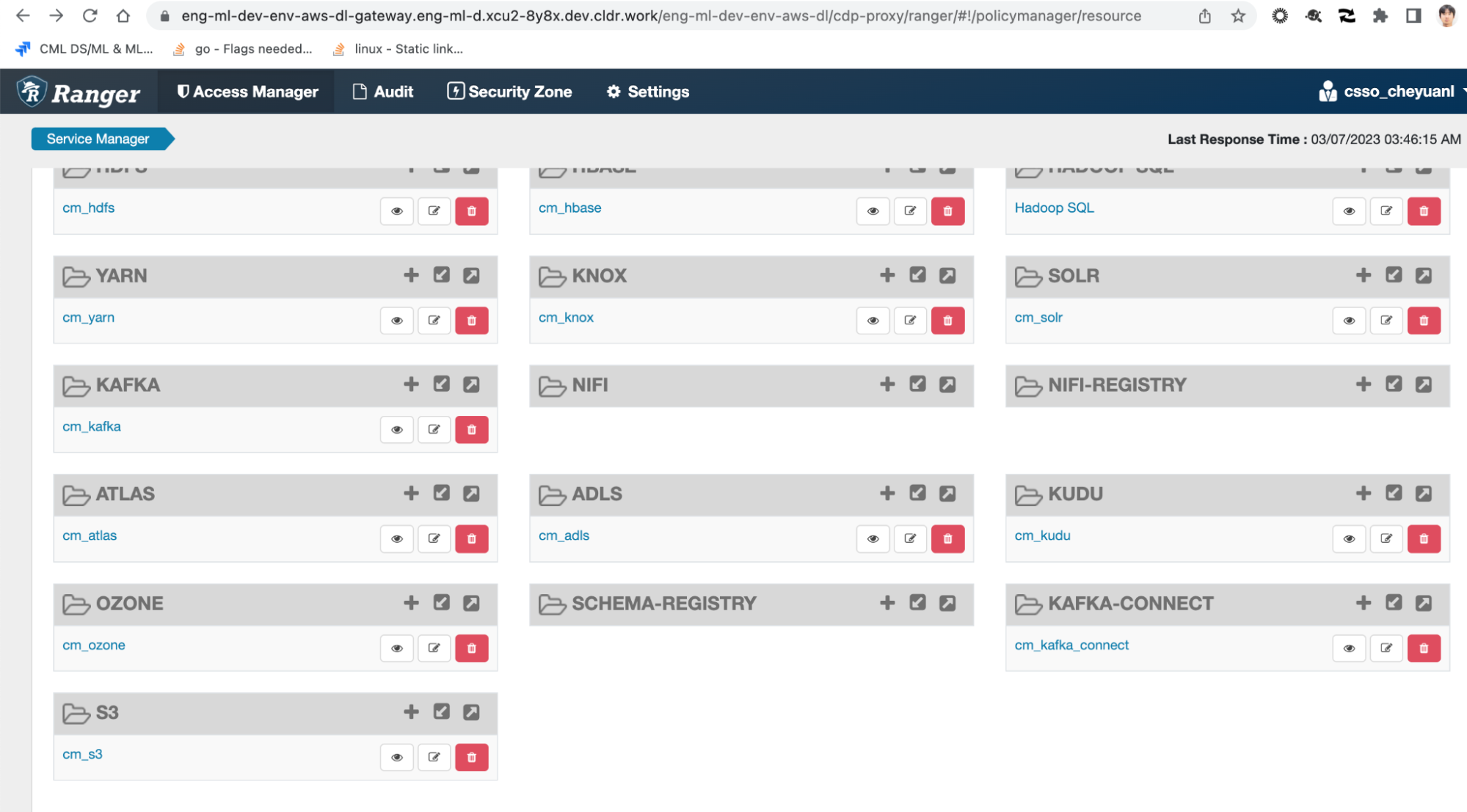Viewport: 1467px width, 812px height.
Task: Edit the cm_kafka_connect service
Action: [x=1386, y=648]
